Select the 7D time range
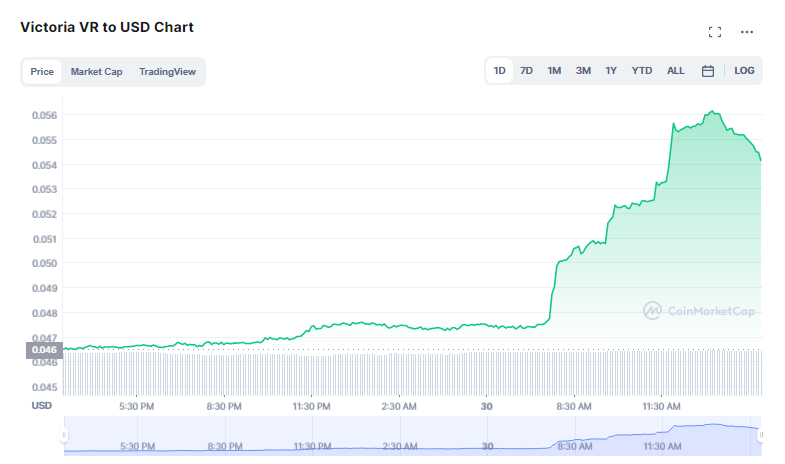The height and width of the screenshot is (464, 785). pos(526,71)
